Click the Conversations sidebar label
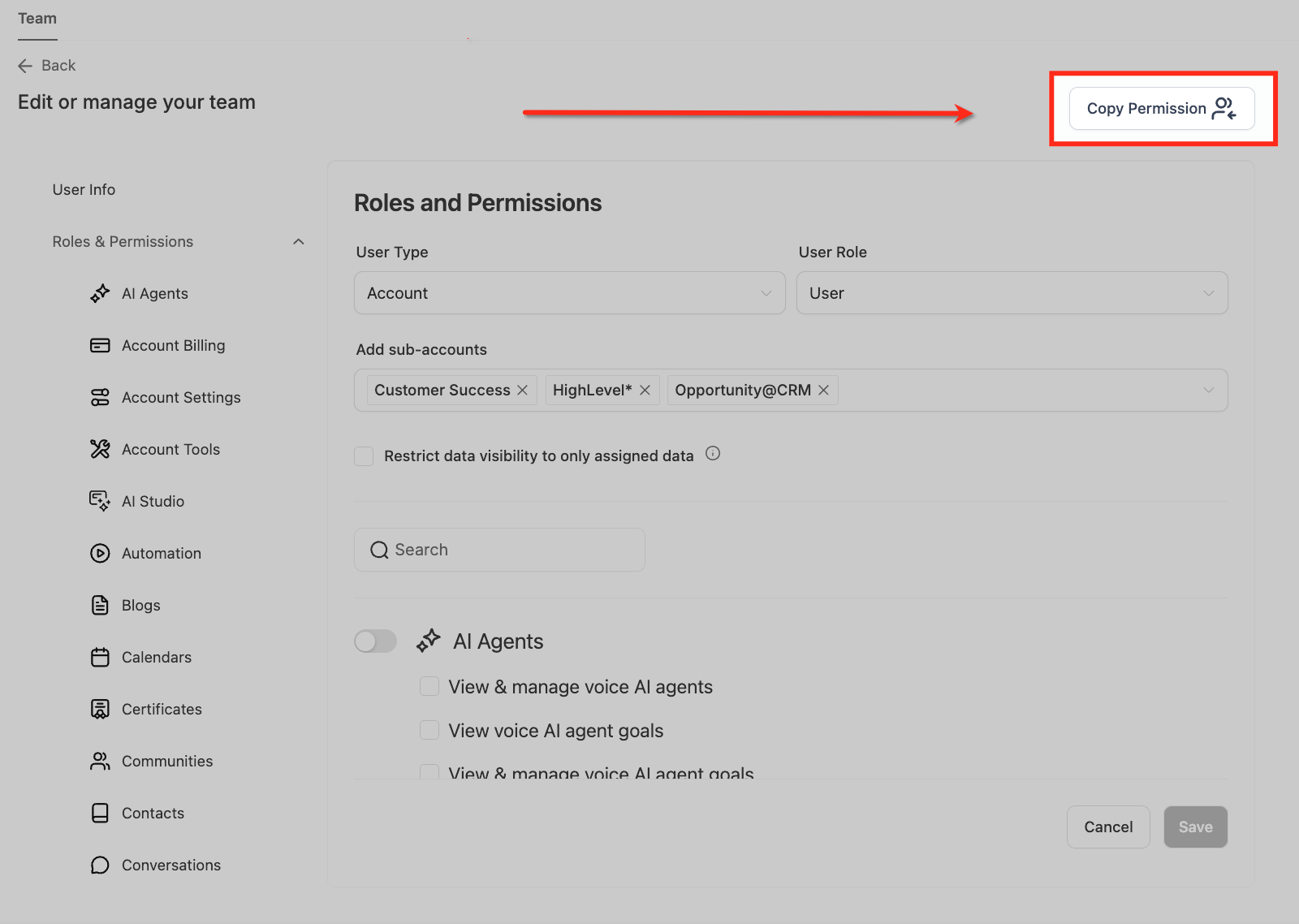Viewport: 1299px width, 924px height. 171,865
